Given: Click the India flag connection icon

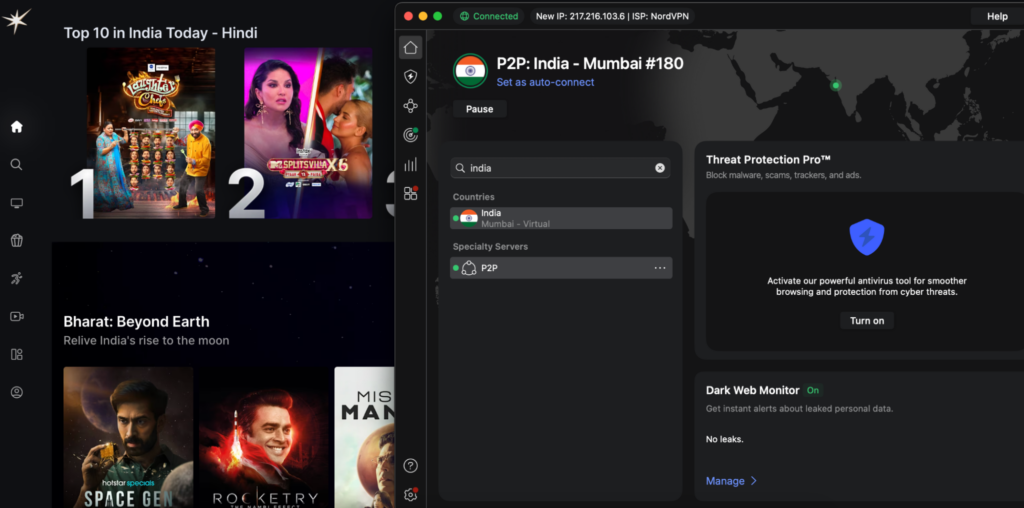Looking at the screenshot, I should pos(470,71).
